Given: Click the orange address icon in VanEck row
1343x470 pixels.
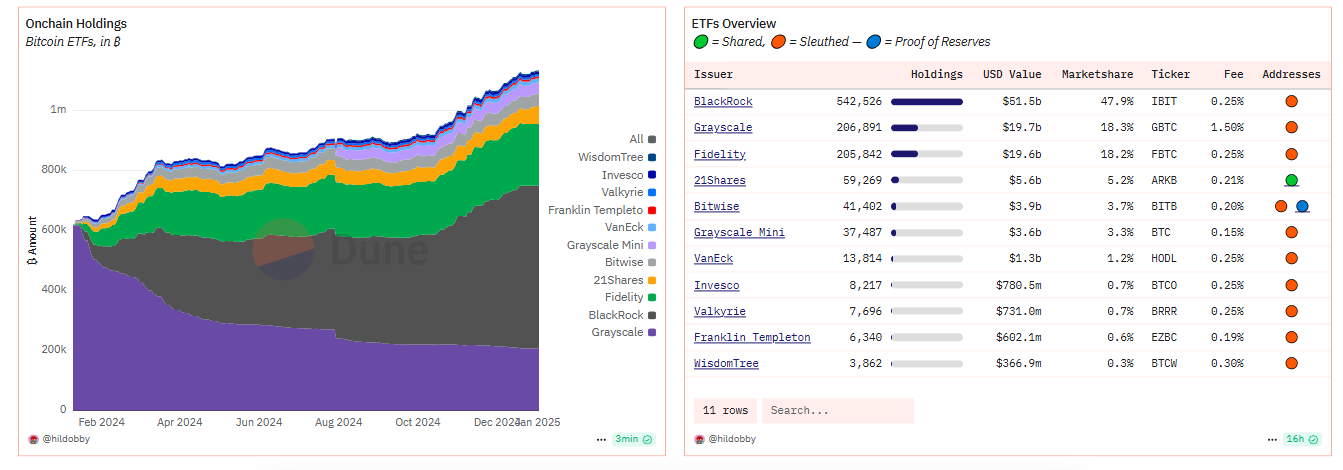Looking at the screenshot, I should (x=1291, y=258).
